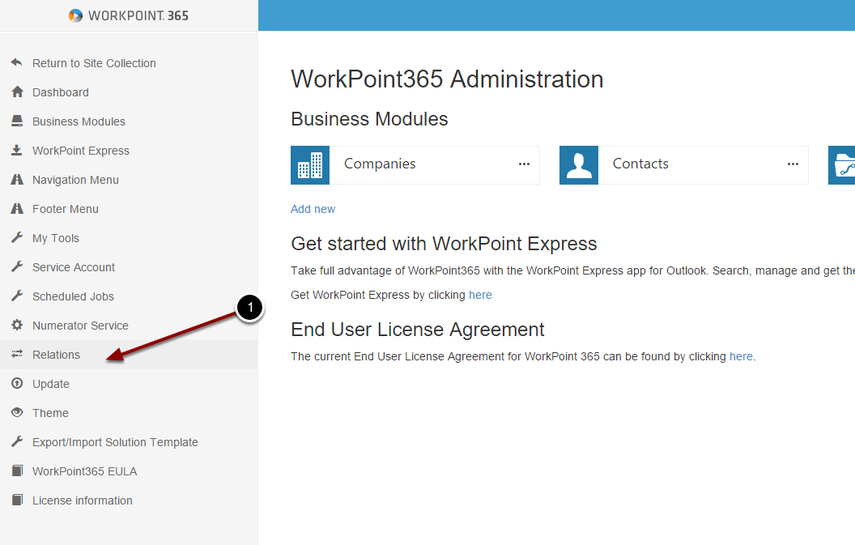Screen dimensions: 855x545
Task: Open Service Account settings
Action: click(74, 267)
